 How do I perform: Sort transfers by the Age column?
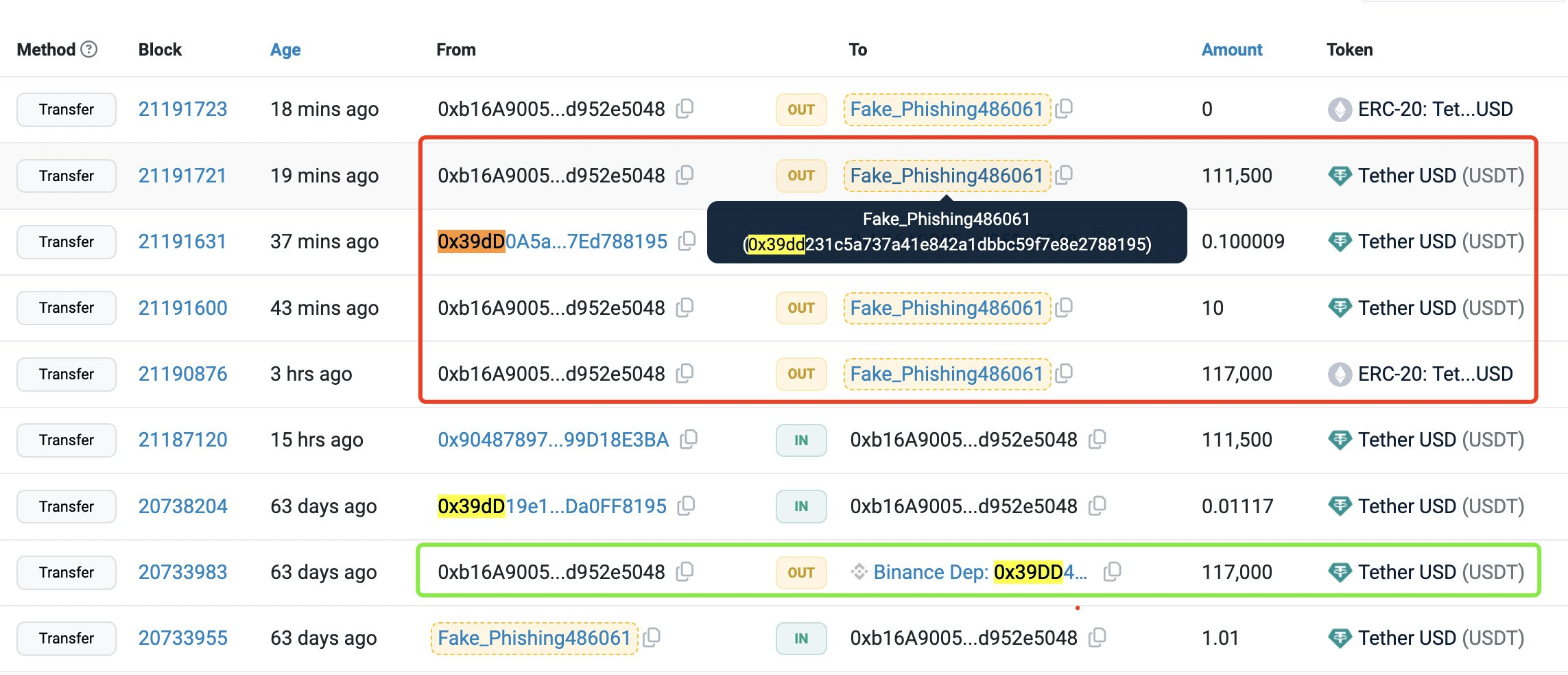tap(285, 49)
